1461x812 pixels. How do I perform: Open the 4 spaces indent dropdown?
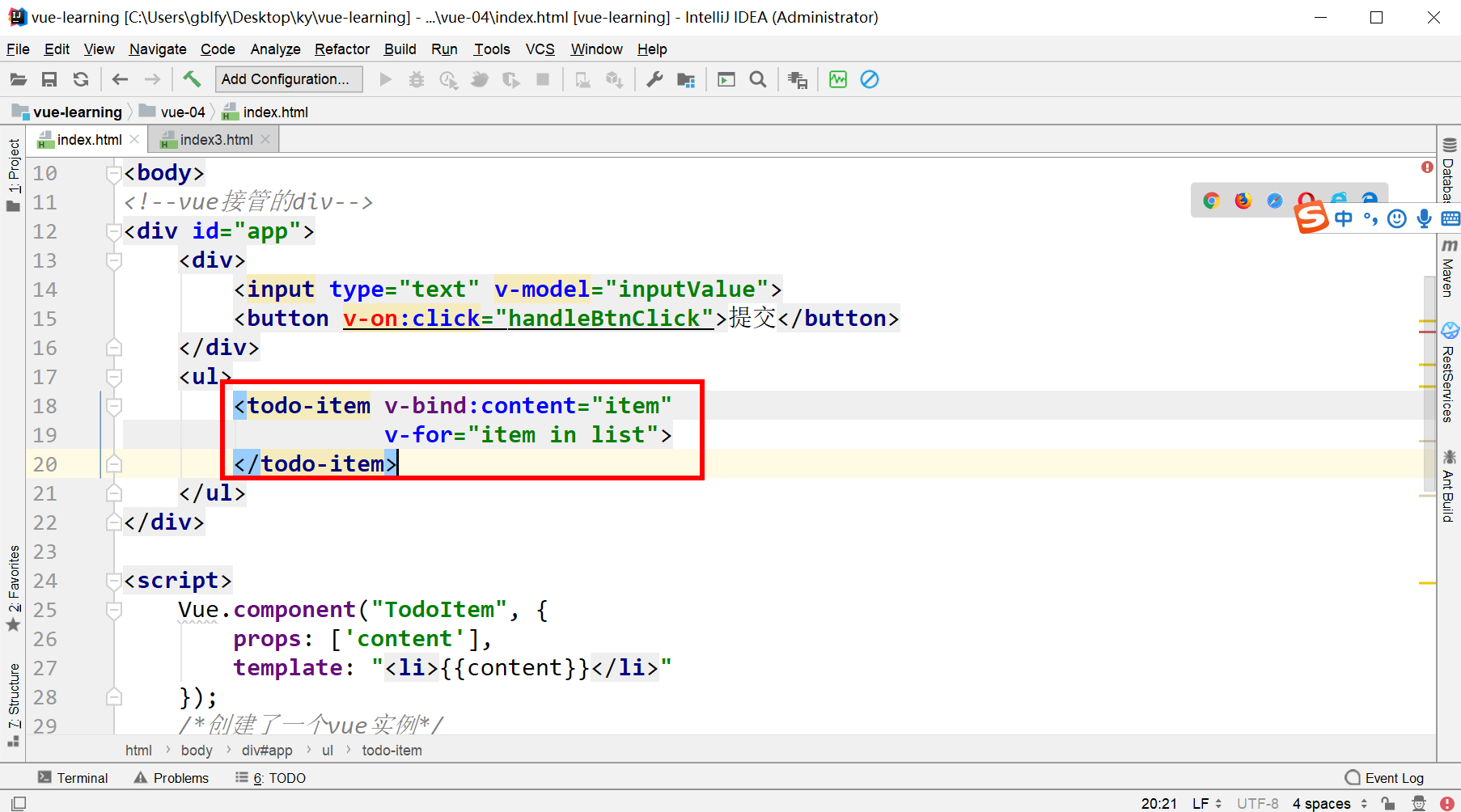coord(1329,803)
